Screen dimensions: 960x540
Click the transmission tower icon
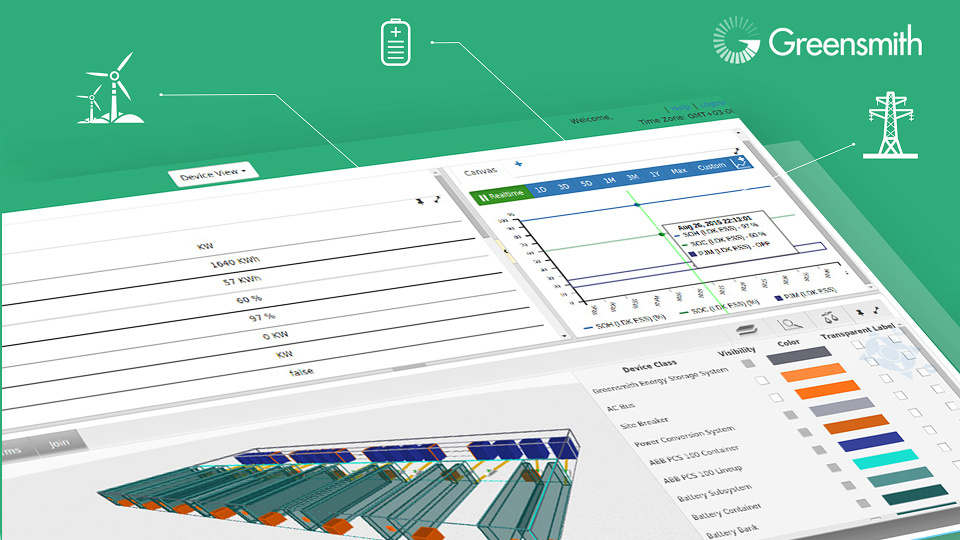883,125
